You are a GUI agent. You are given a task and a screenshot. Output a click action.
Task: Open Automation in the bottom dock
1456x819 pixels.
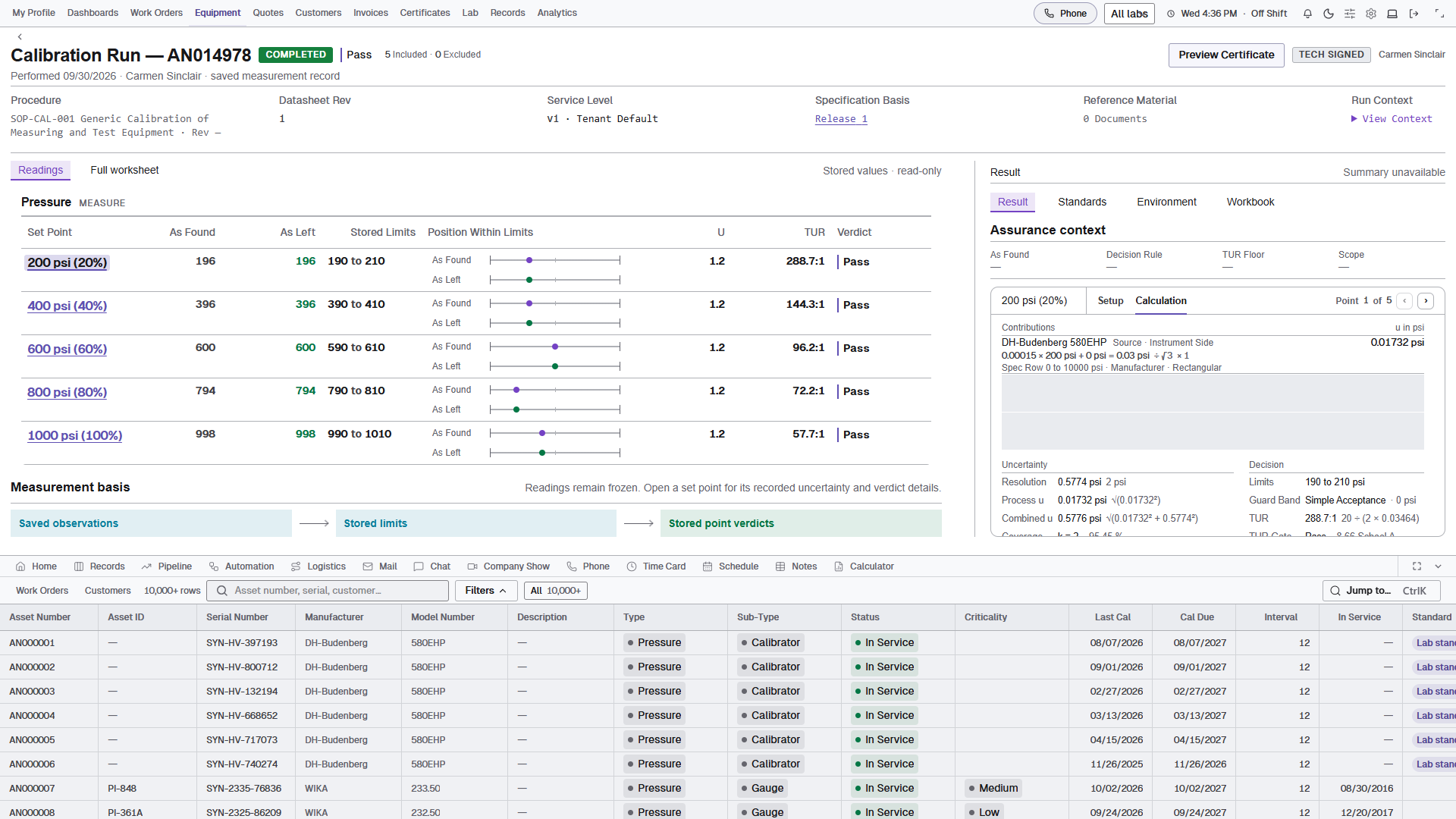point(241,566)
